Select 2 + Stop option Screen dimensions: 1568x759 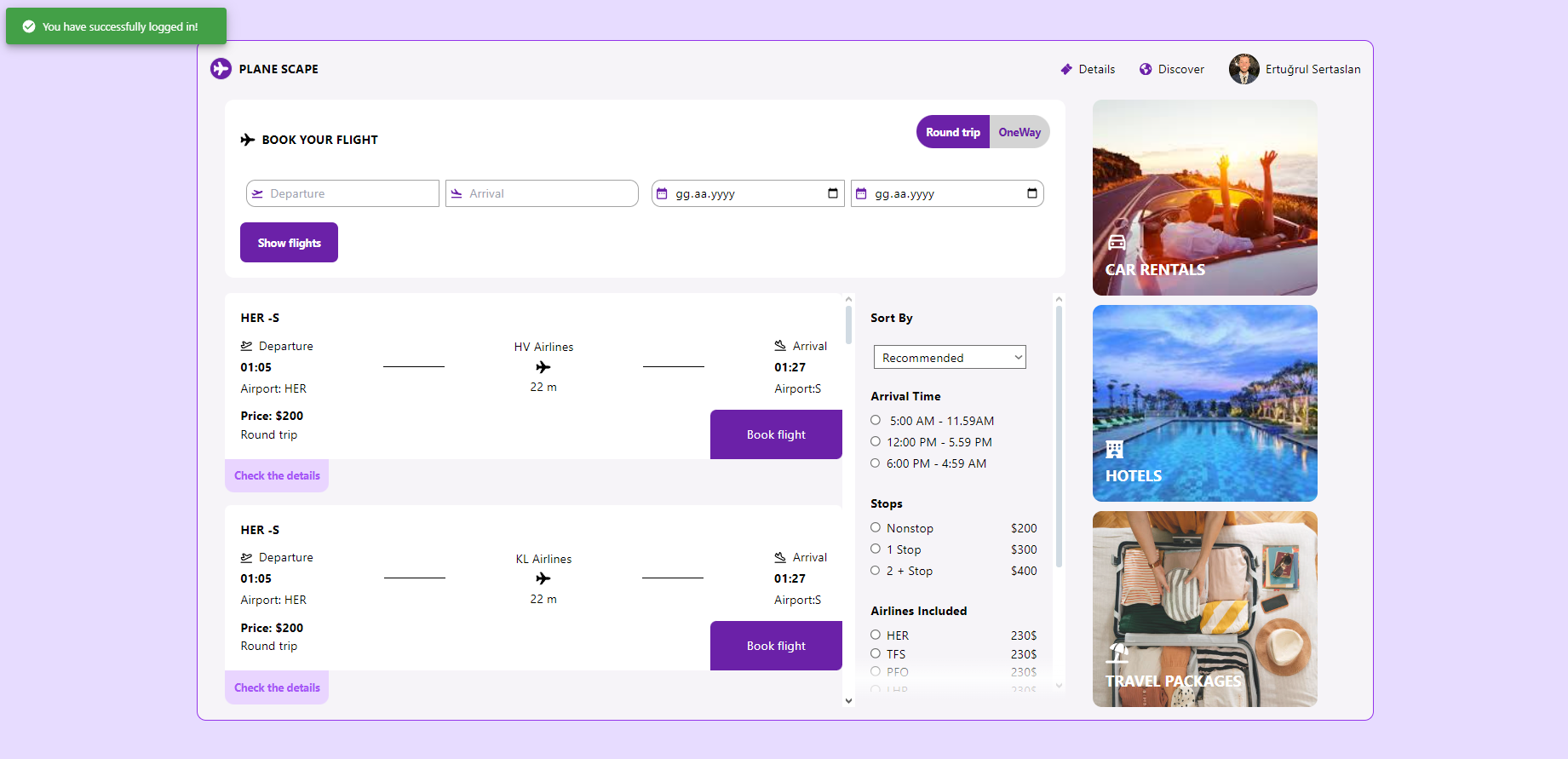tap(876, 570)
